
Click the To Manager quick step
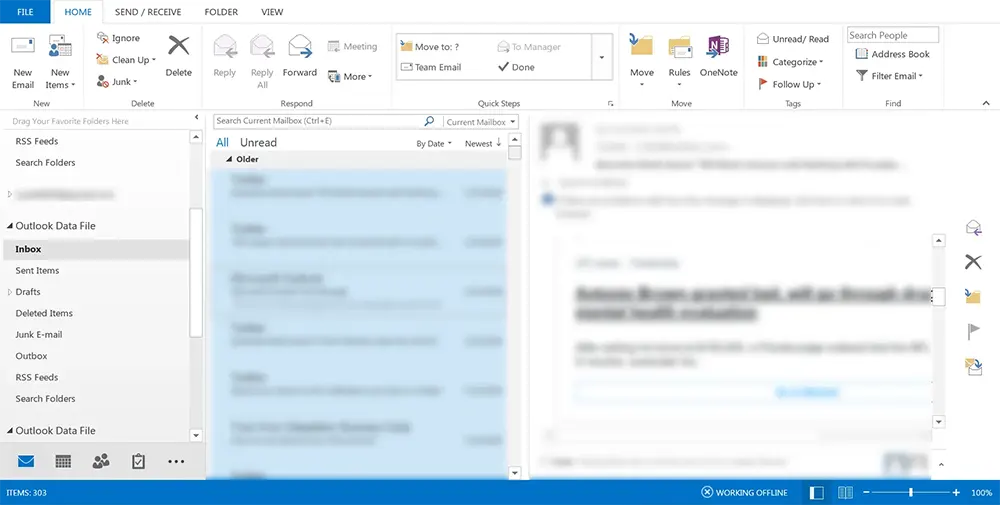[529, 47]
